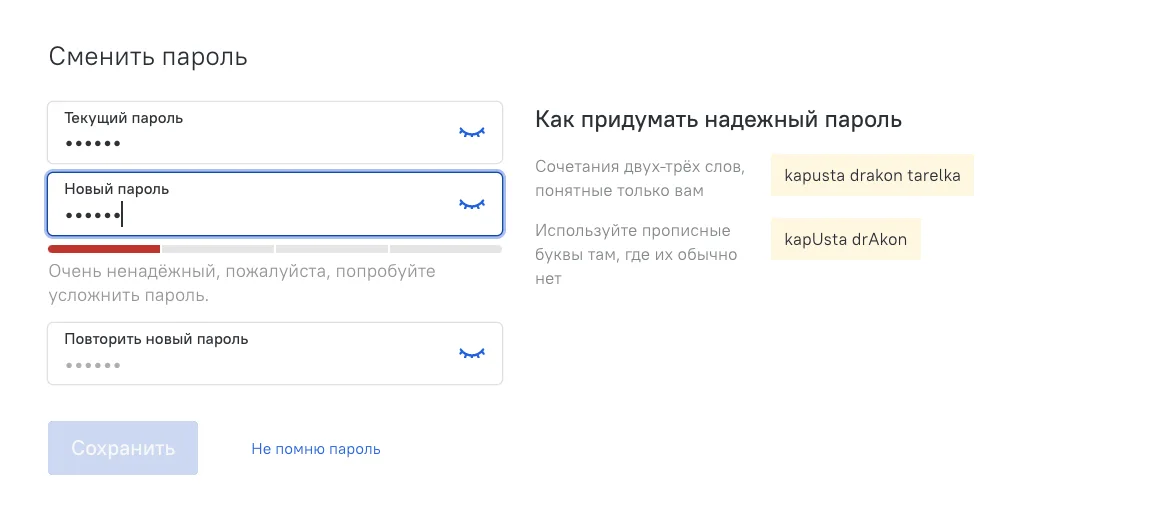Show the current password with eye icon
Screen dimensions: 1152x514
pyautogui.click(x=472, y=132)
